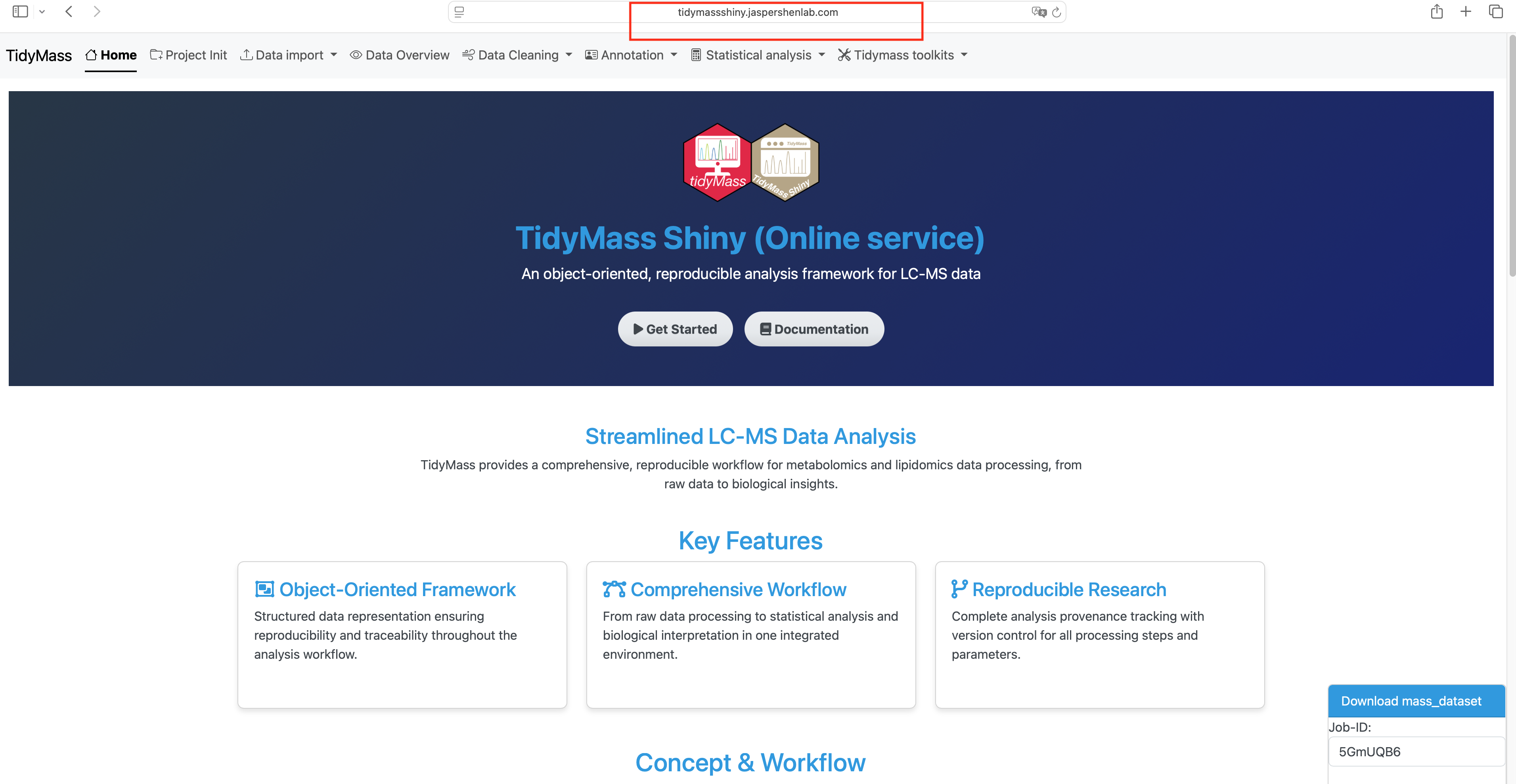Expand the Tidymass toolkits dropdown caret
The width and height of the screenshot is (1516, 784).
point(964,55)
